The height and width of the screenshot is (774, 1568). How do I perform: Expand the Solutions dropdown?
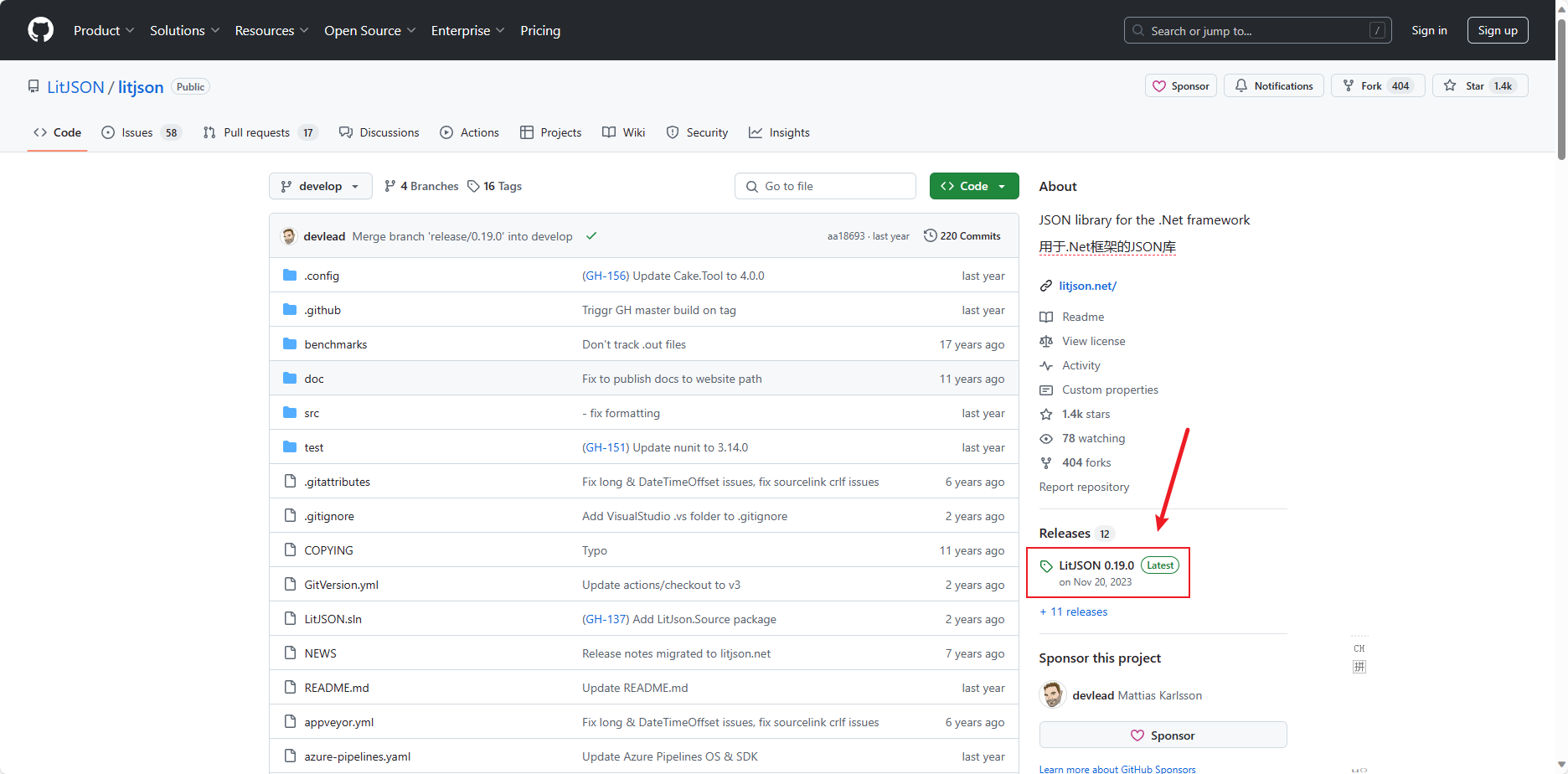click(x=184, y=30)
